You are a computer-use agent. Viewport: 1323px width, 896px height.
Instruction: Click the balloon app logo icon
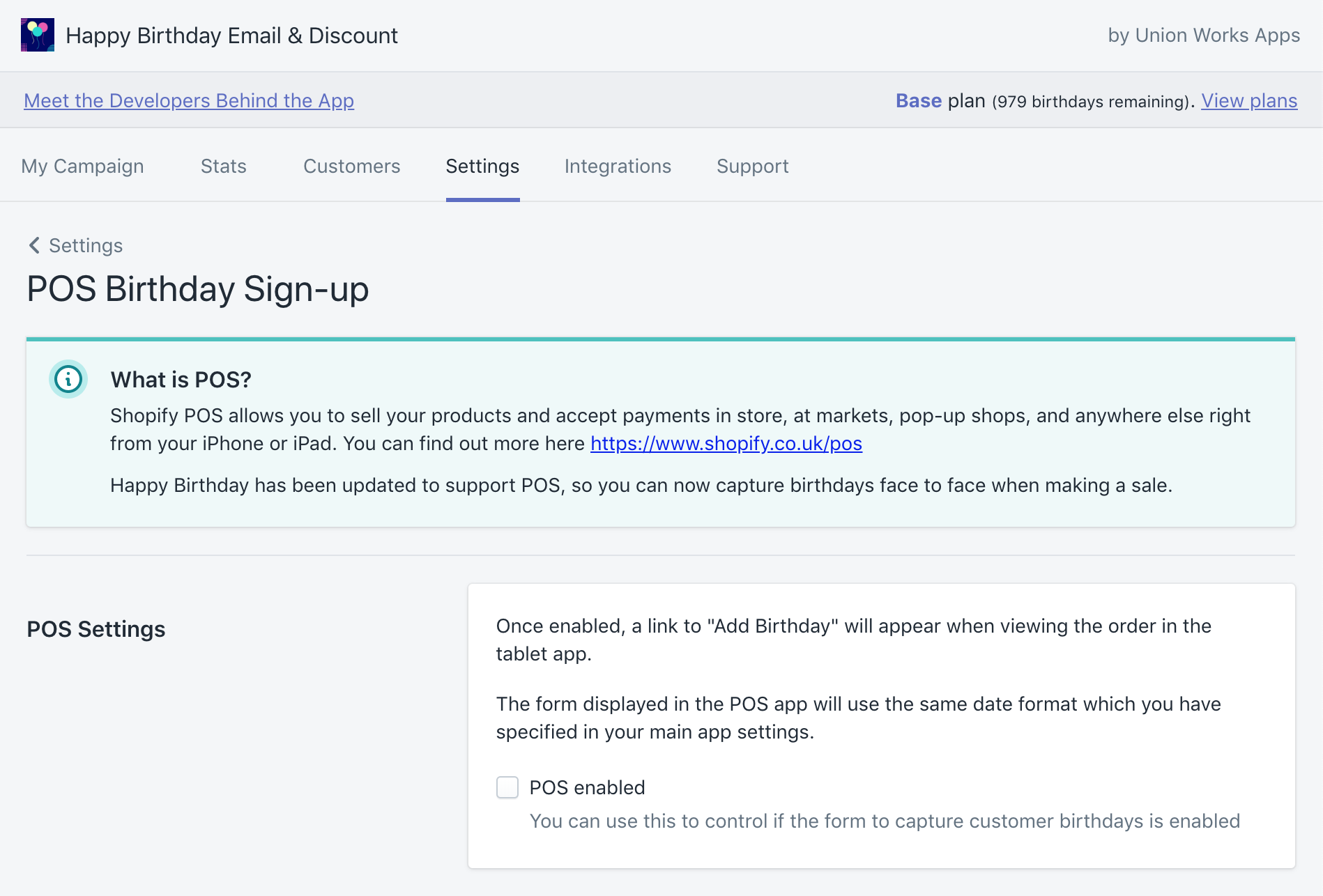coord(38,35)
